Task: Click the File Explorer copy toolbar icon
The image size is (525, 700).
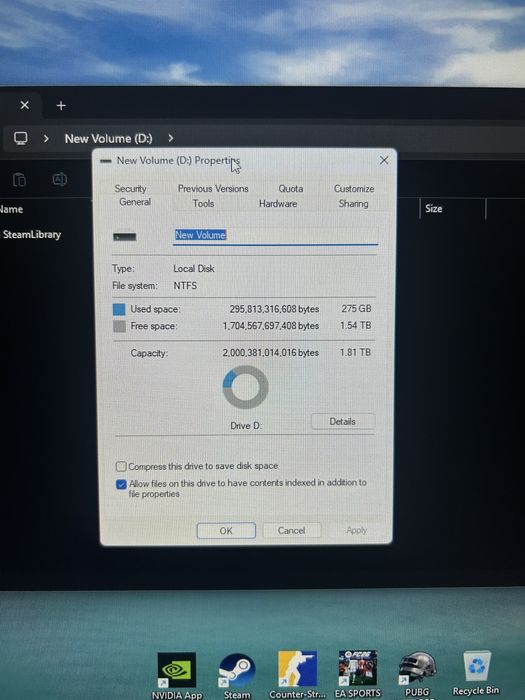Action: 19,180
